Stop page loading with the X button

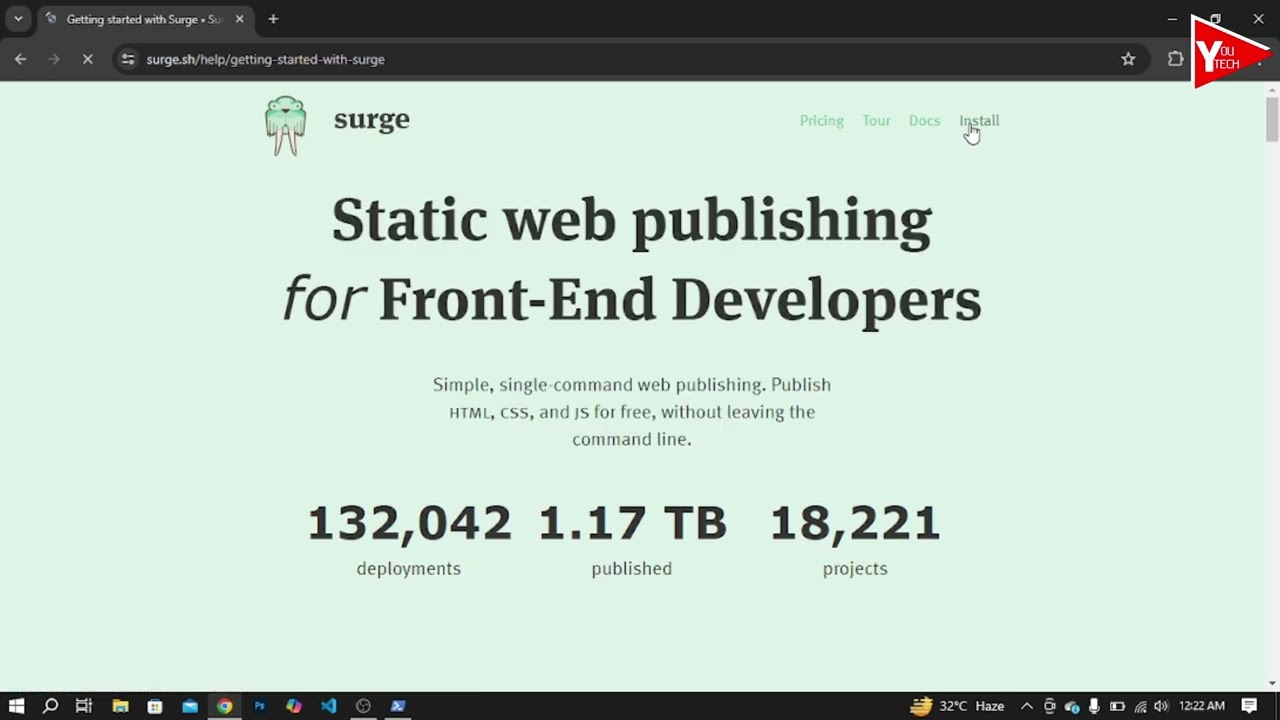click(87, 59)
